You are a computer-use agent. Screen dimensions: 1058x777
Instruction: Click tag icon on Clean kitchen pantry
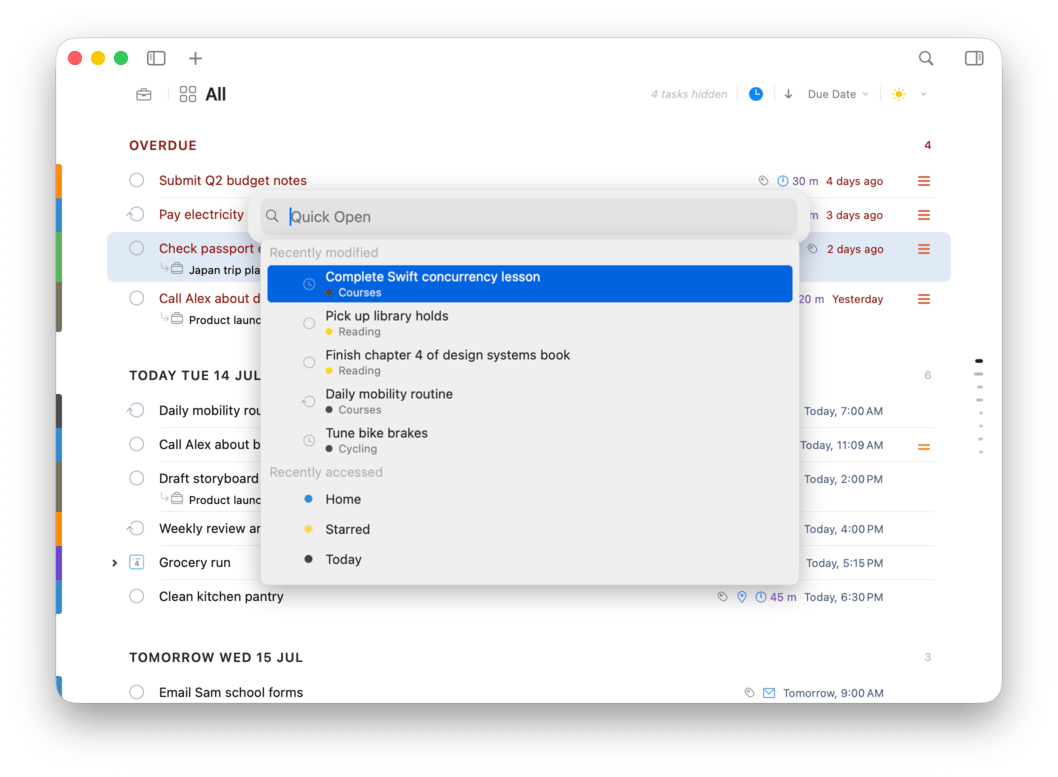point(722,597)
